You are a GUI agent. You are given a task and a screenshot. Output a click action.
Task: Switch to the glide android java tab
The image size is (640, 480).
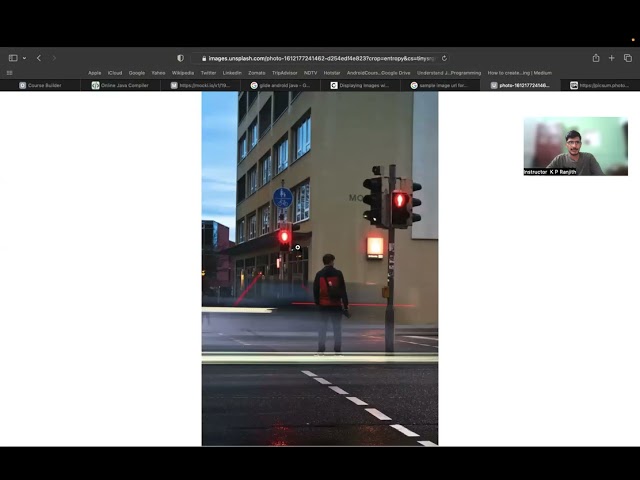click(280, 85)
